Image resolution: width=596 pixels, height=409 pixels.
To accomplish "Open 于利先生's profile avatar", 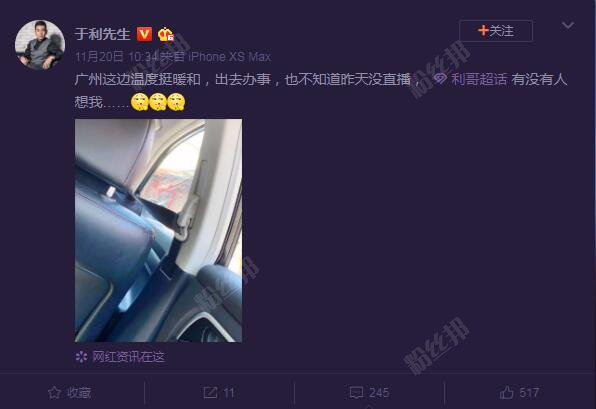I will [x=40, y=45].
